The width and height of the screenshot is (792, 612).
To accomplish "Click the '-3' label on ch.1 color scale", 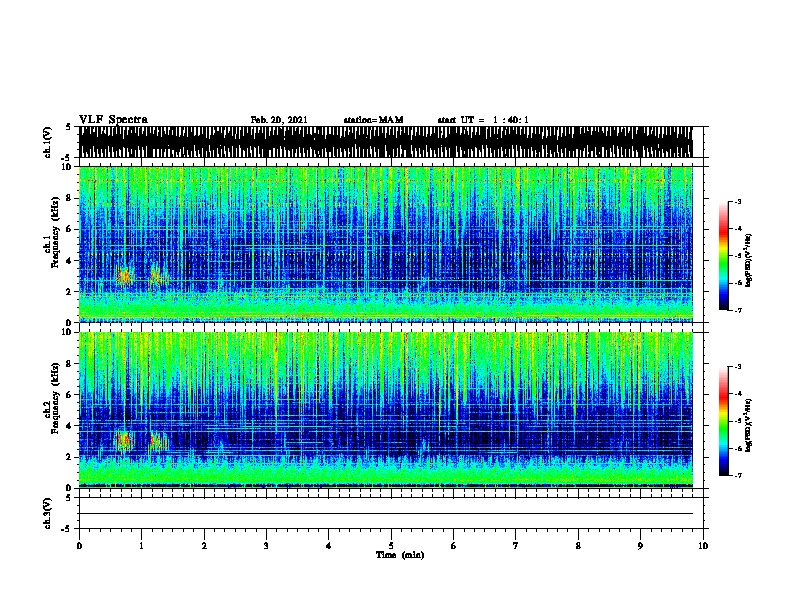I will click(x=737, y=202).
